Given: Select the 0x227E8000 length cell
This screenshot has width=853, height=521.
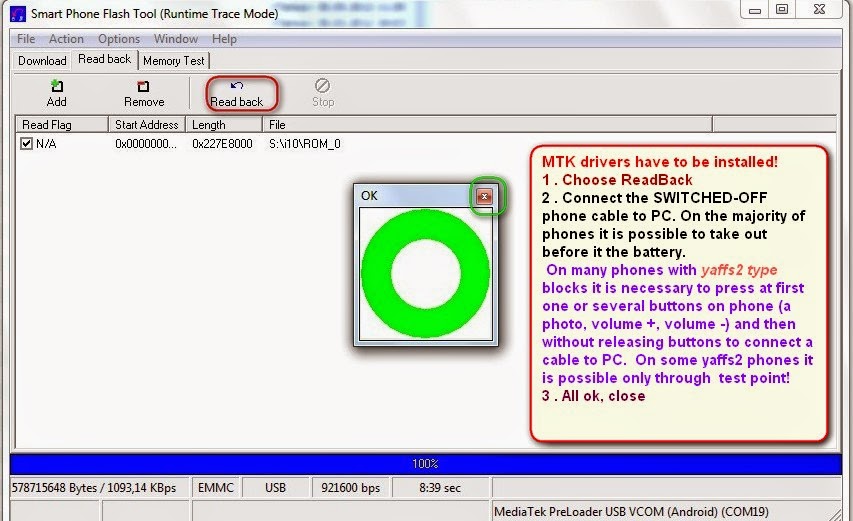Looking at the screenshot, I should pos(222,144).
